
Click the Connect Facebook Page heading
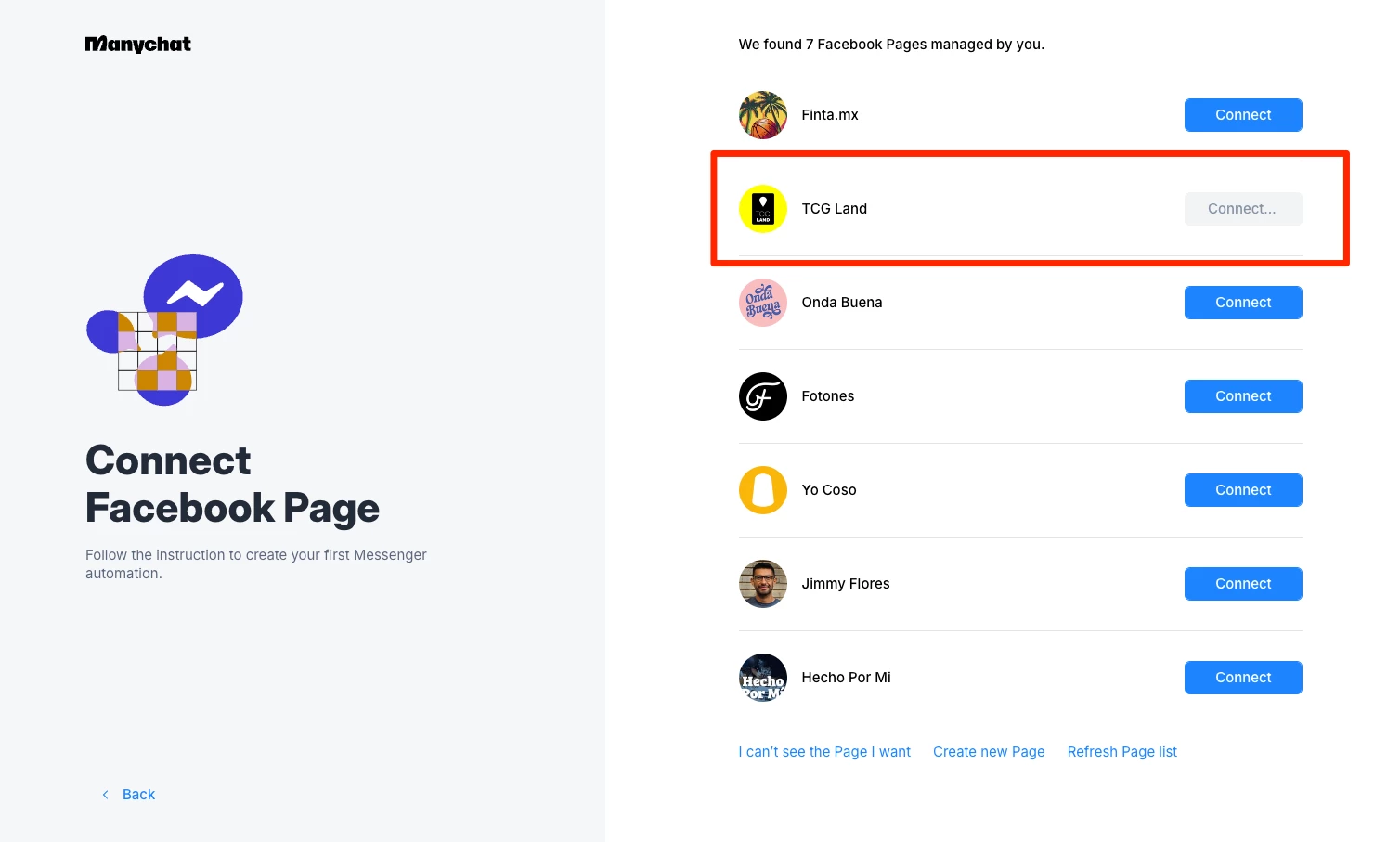coord(232,485)
